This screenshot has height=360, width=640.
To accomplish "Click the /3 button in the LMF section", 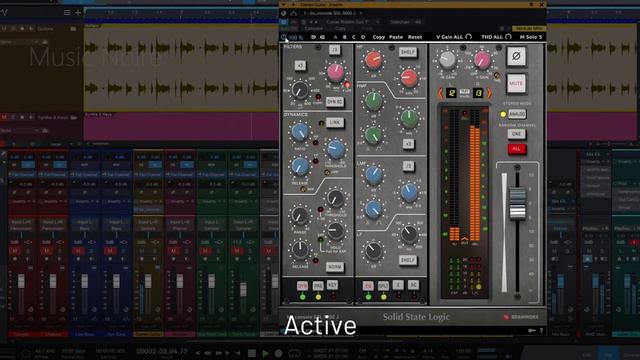I will (x=408, y=166).
